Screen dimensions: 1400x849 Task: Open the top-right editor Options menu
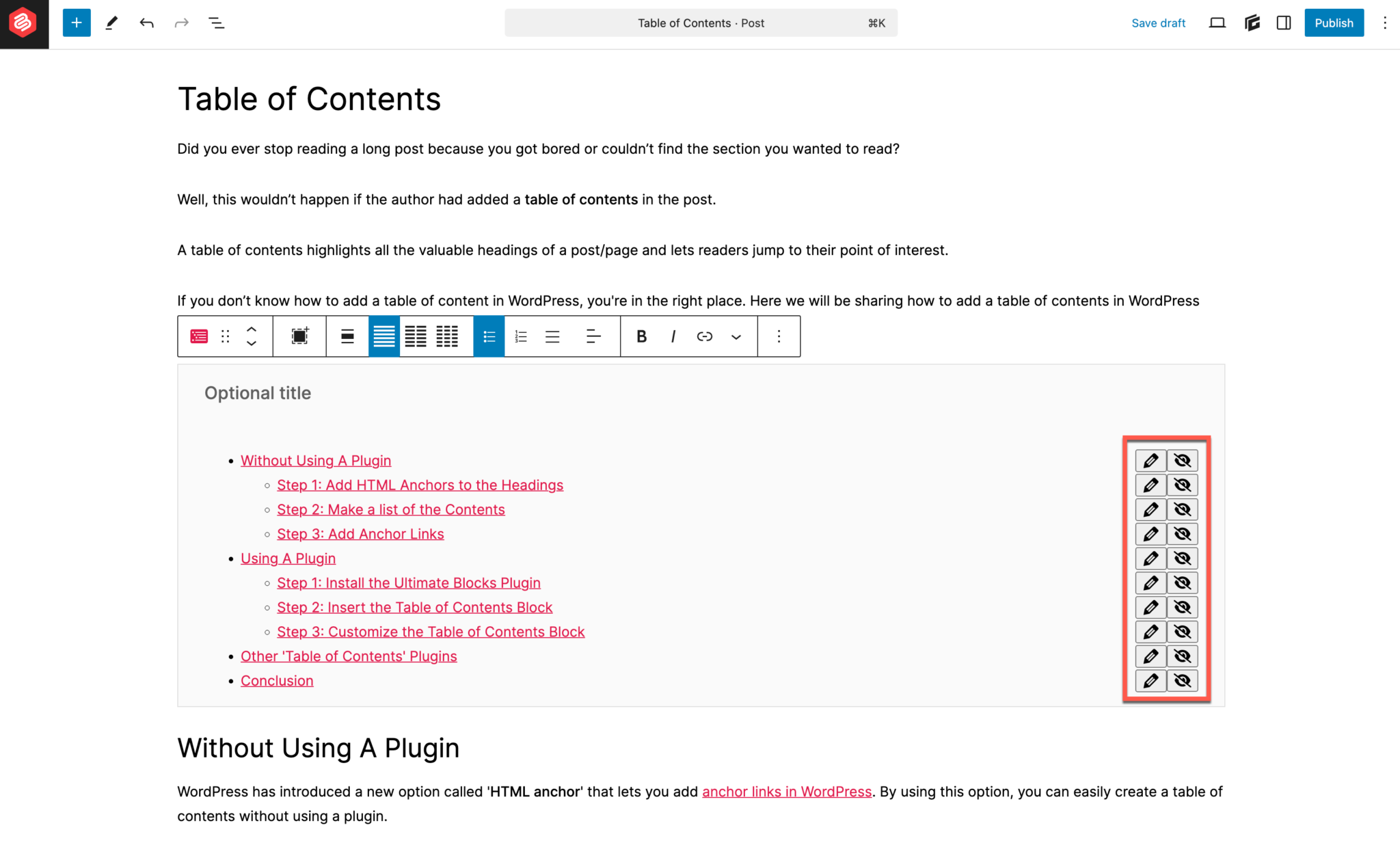(1385, 23)
